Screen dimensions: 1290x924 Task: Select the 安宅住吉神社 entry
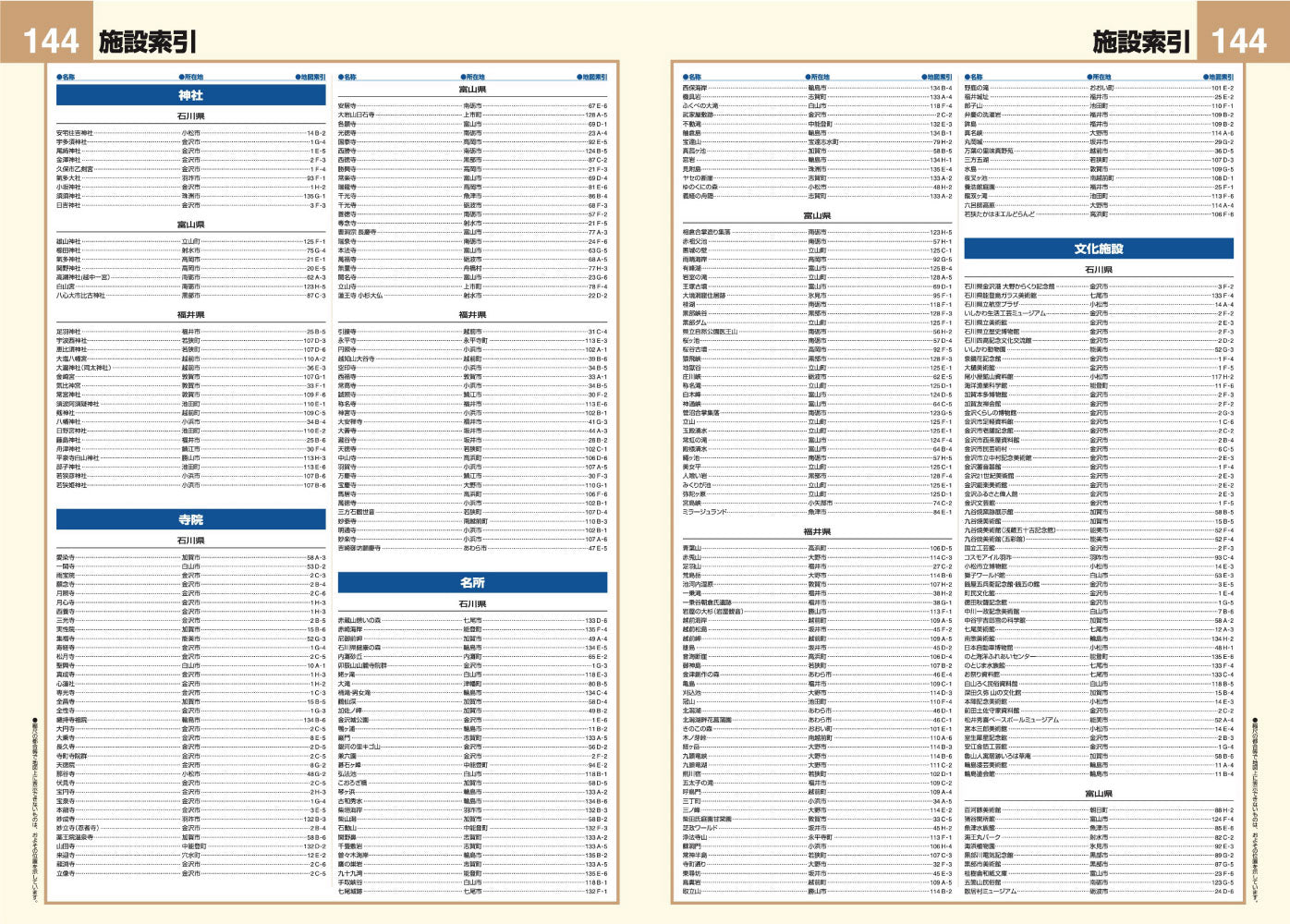[75, 133]
